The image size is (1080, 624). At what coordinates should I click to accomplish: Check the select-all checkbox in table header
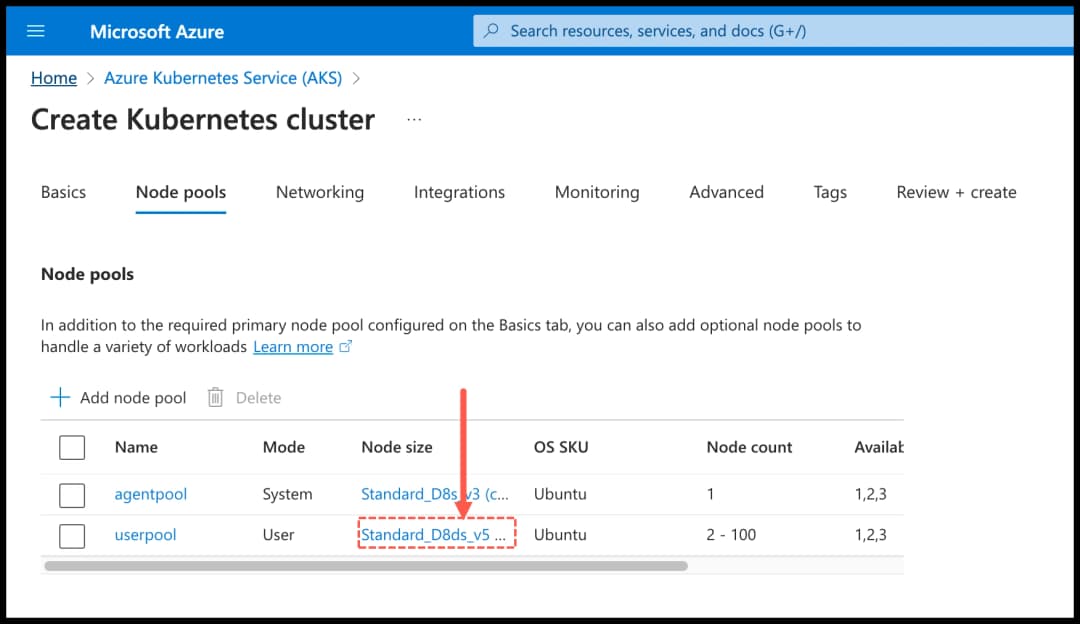[x=72, y=447]
